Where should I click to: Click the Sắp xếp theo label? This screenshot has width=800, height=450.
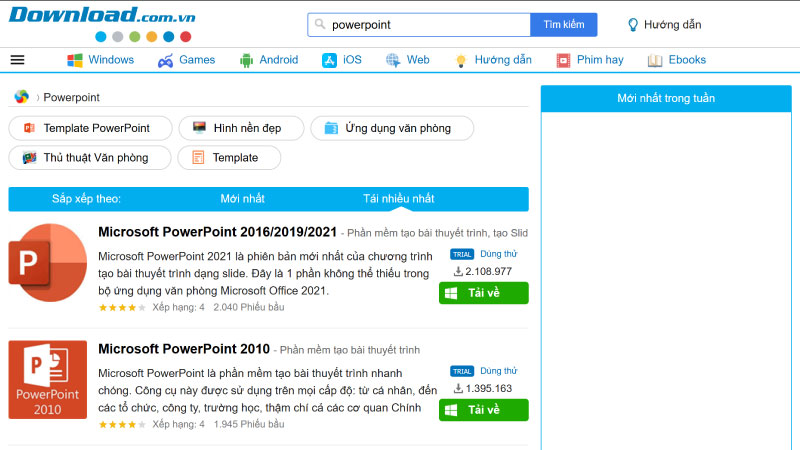(86, 198)
